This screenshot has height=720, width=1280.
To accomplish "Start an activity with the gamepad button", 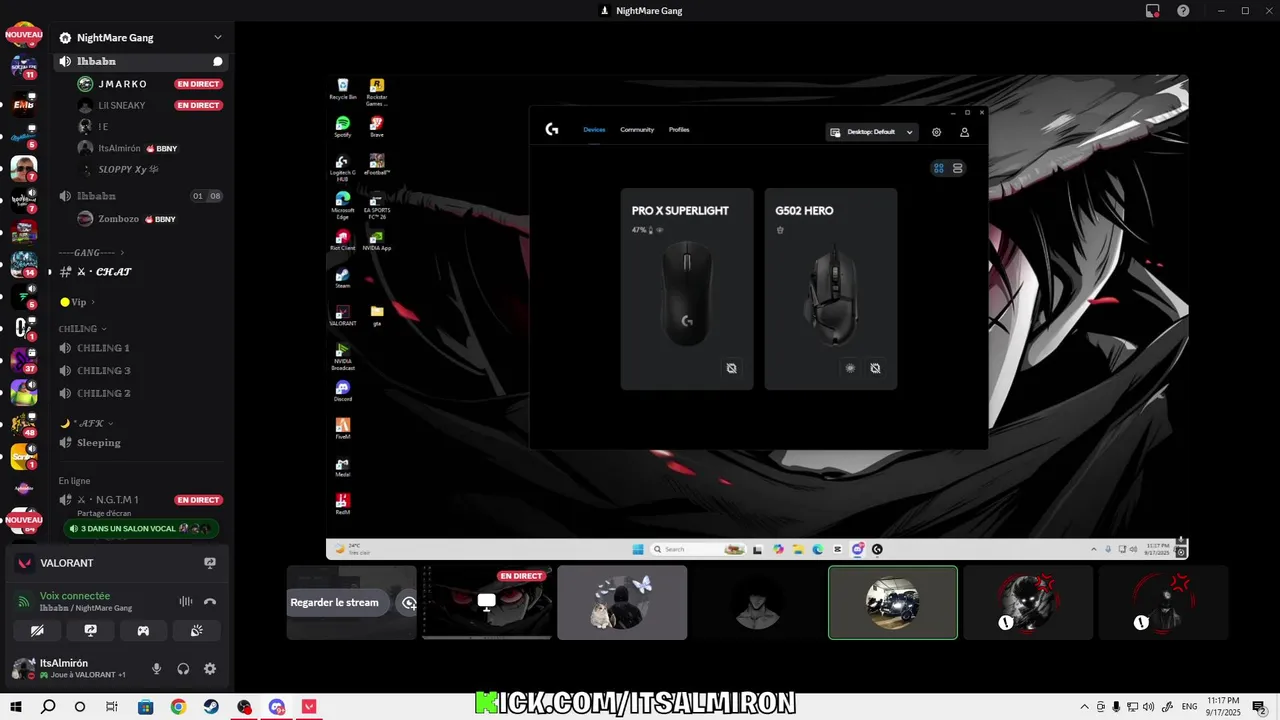I will pos(143,631).
